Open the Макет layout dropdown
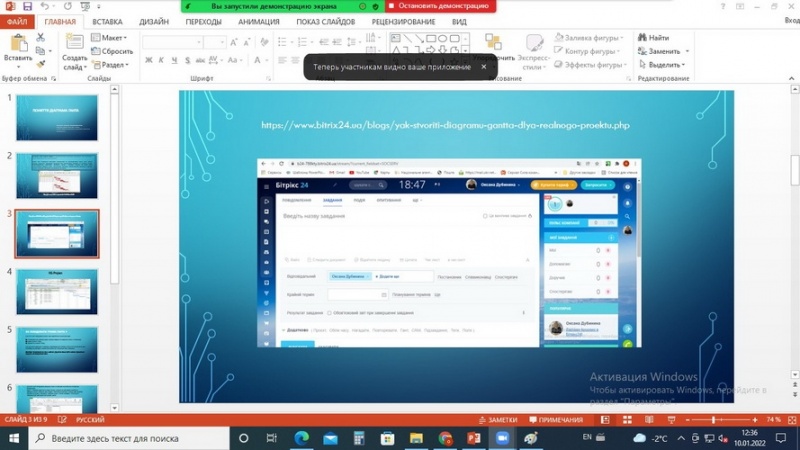 113,38
